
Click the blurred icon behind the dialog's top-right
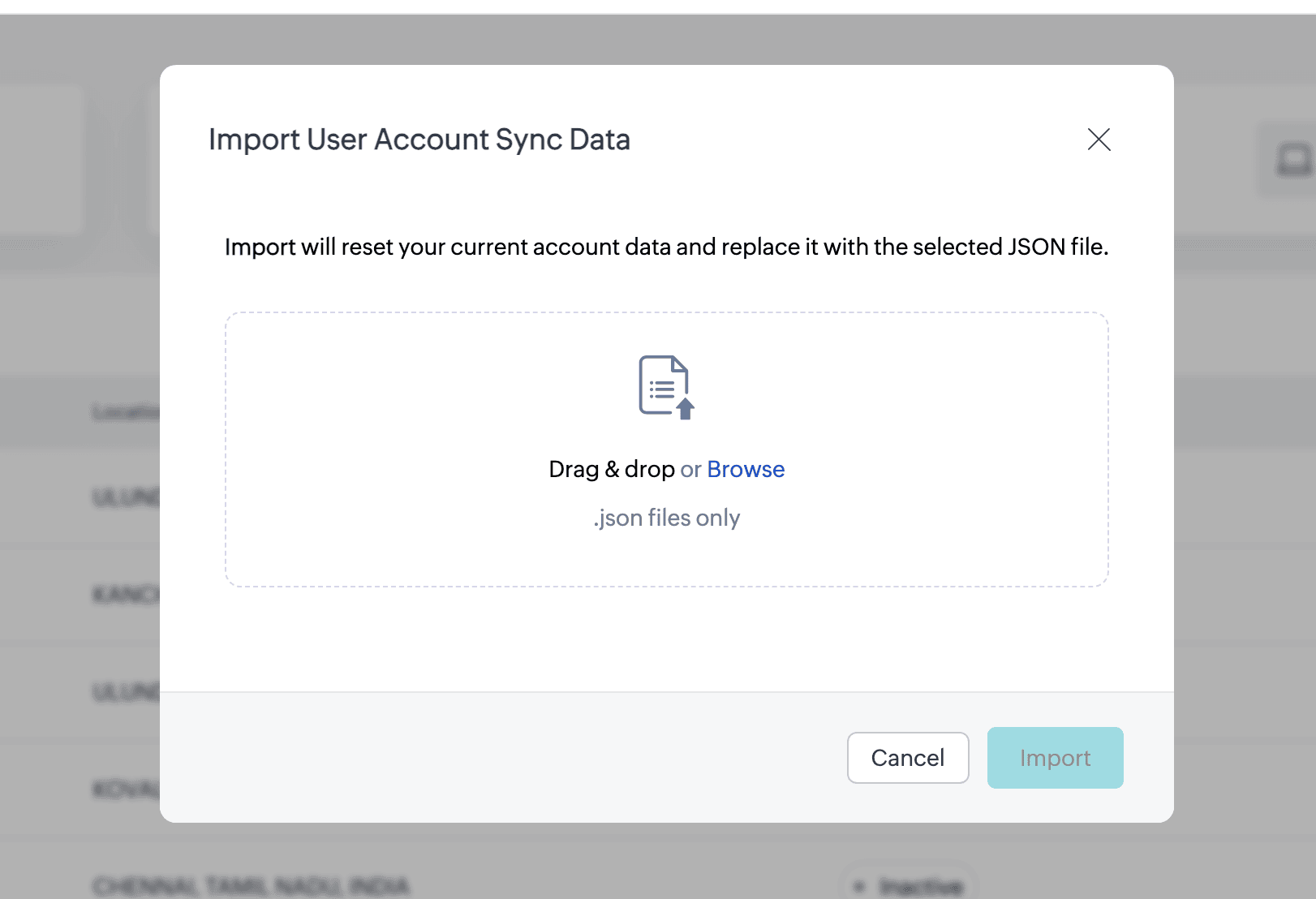tap(1292, 159)
